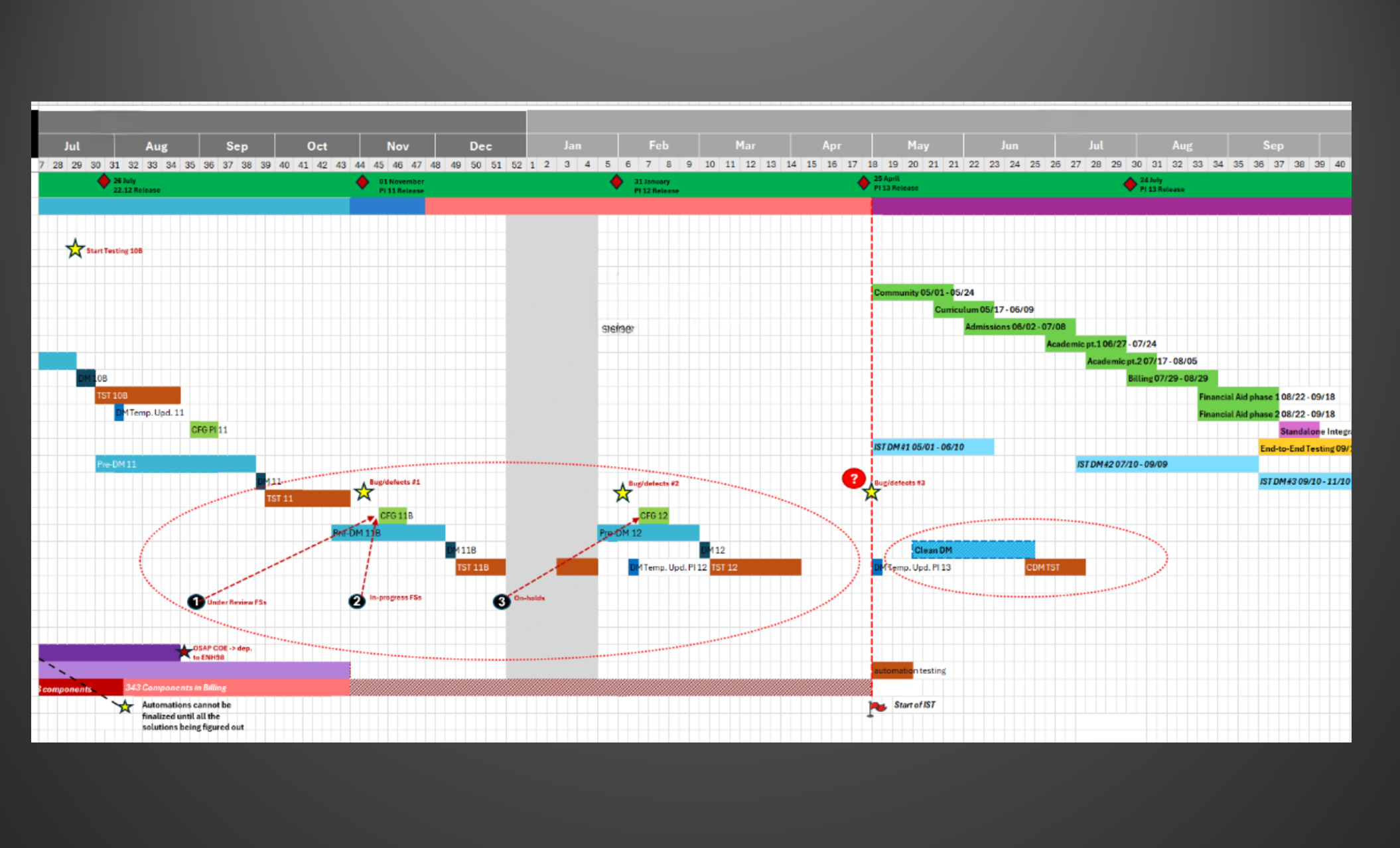This screenshot has width=1400, height=848.
Task: Select the Nov month header
Action: click(x=397, y=146)
